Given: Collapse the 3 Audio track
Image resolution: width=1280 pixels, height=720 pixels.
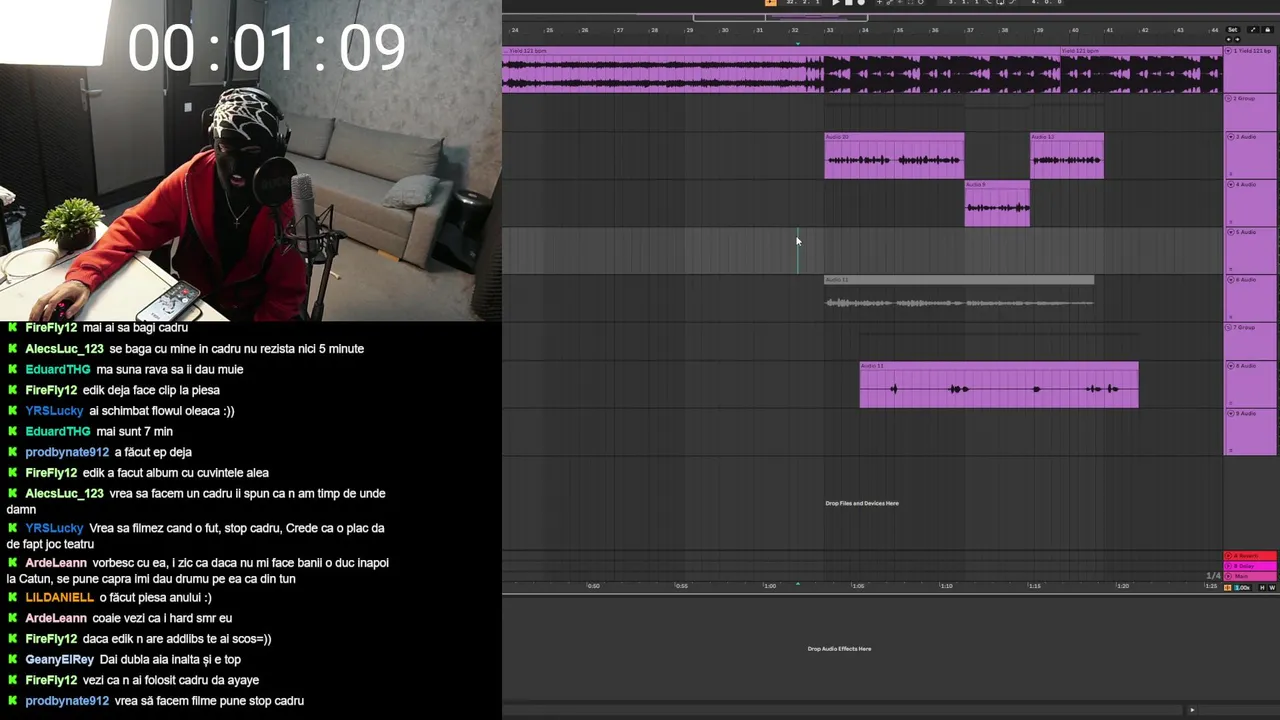Looking at the screenshot, I should [1230, 137].
